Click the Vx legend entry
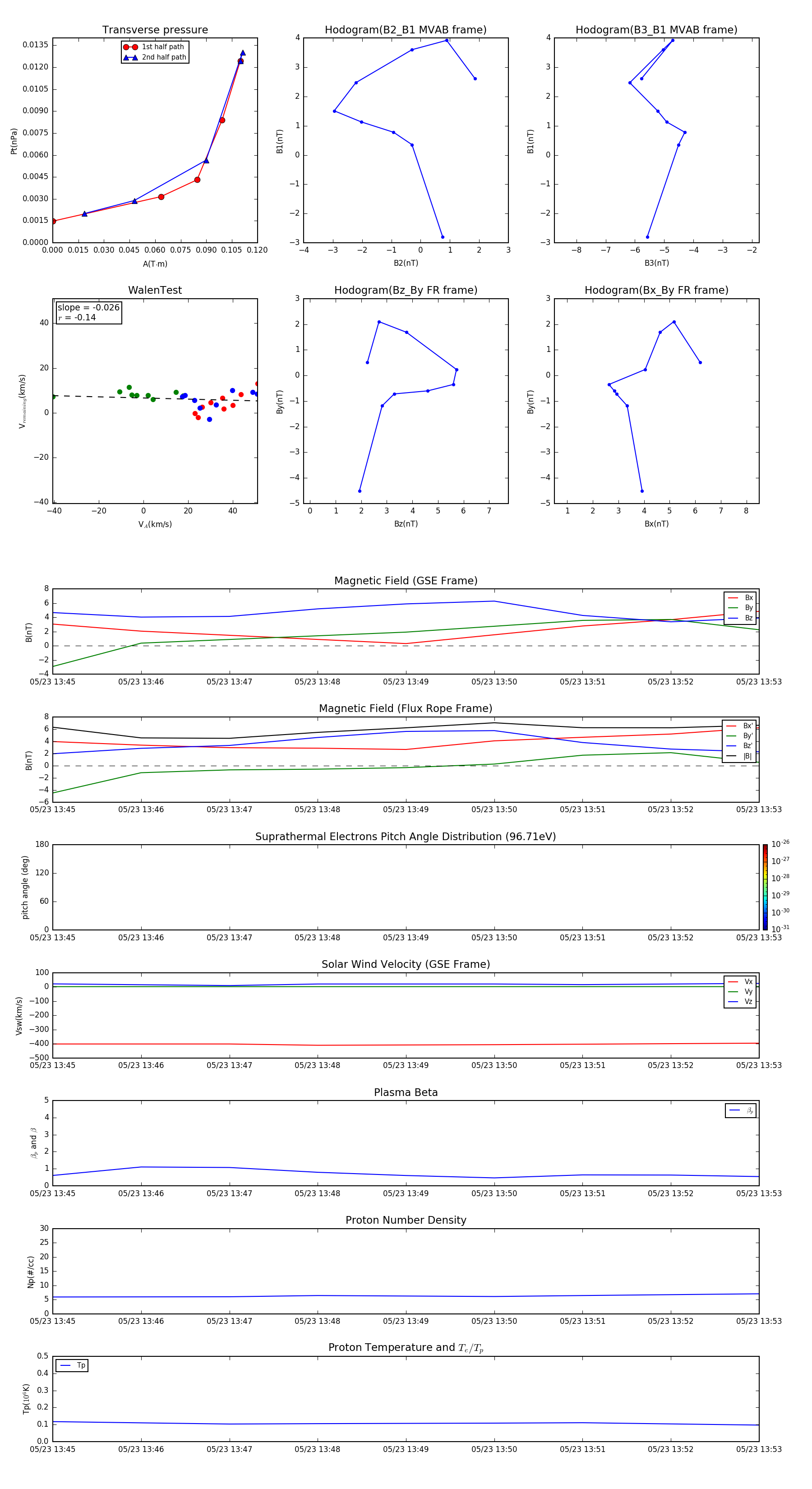 pos(740,981)
